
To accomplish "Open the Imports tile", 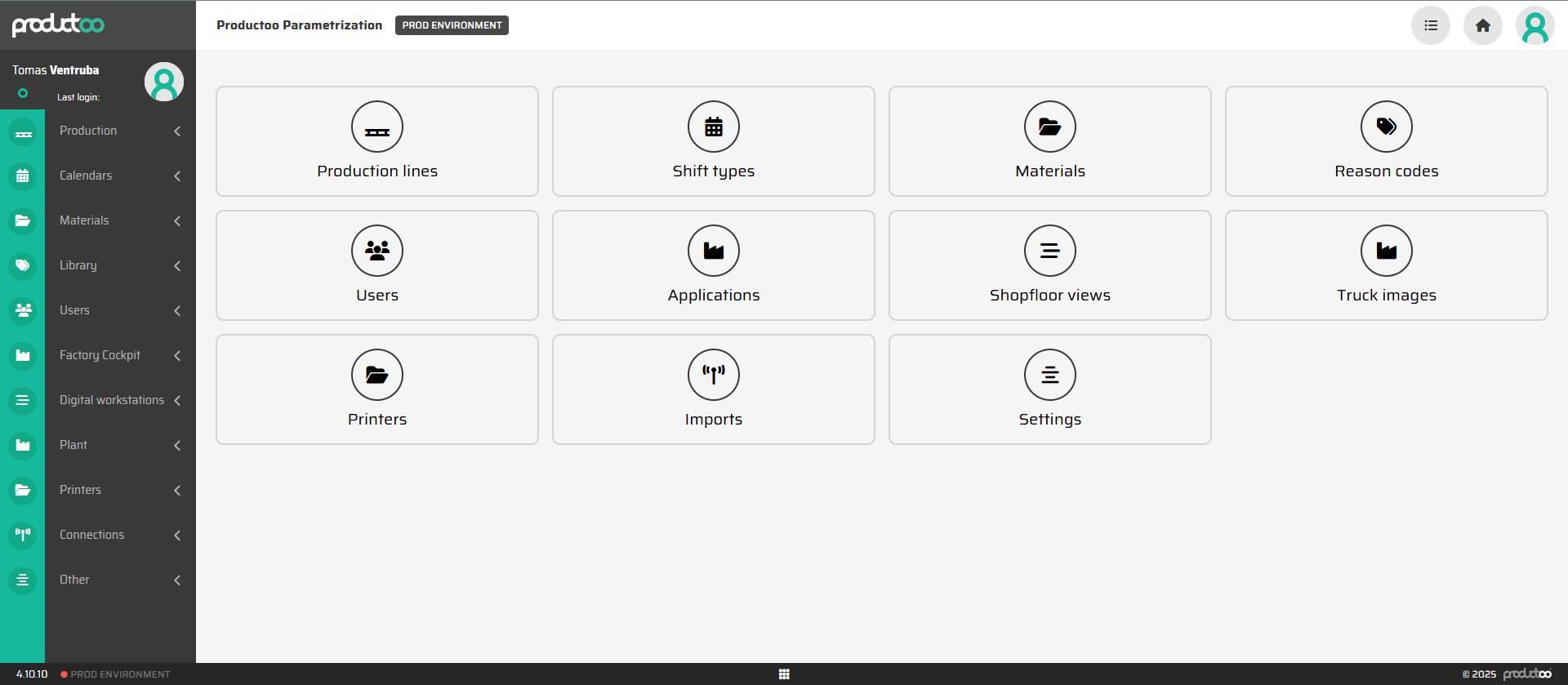I will pyautogui.click(x=713, y=389).
